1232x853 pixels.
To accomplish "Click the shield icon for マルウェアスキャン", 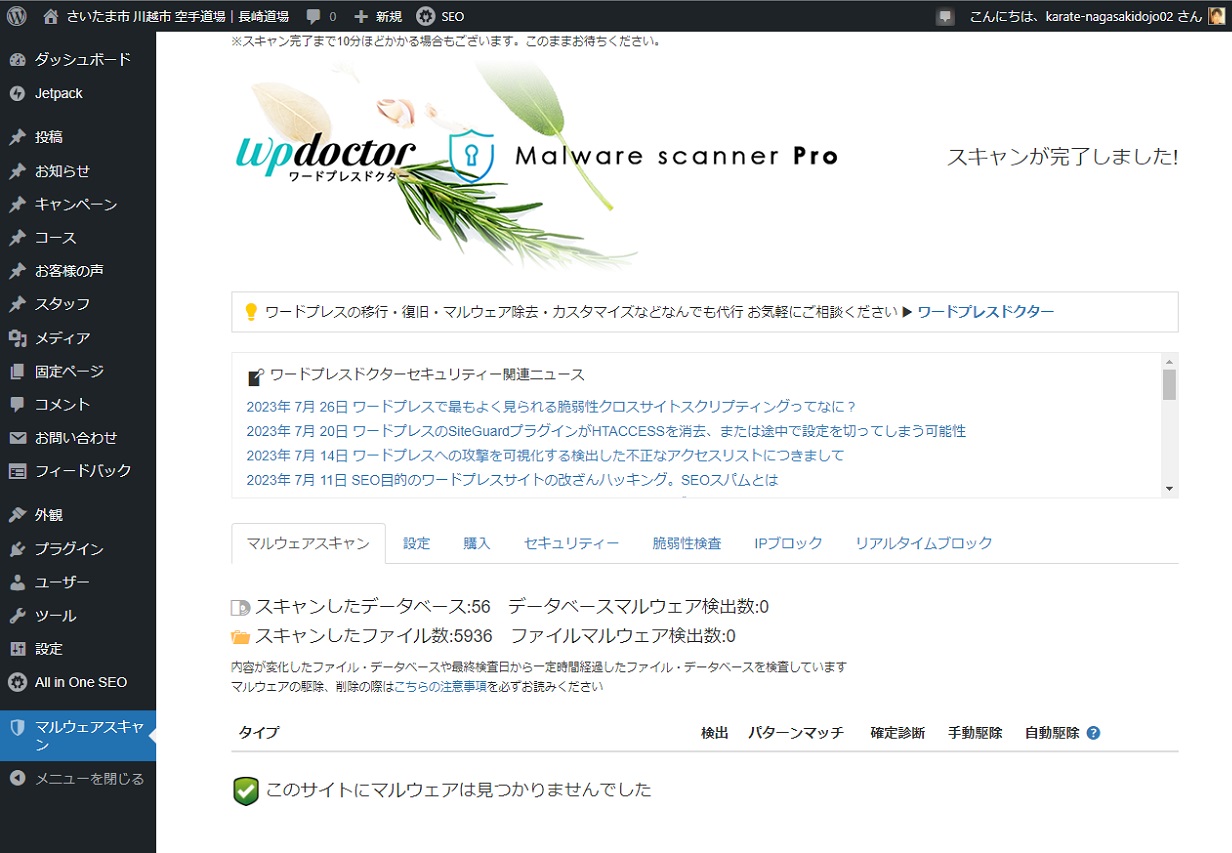I will 17,727.
